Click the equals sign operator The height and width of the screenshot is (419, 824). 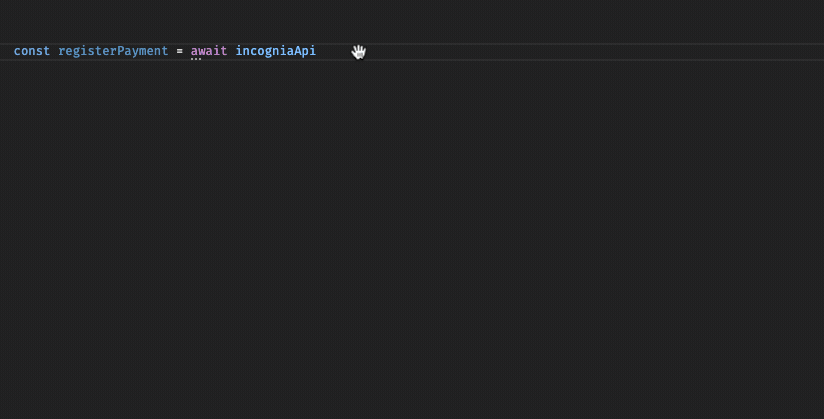pyautogui.click(x=180, y=51)
